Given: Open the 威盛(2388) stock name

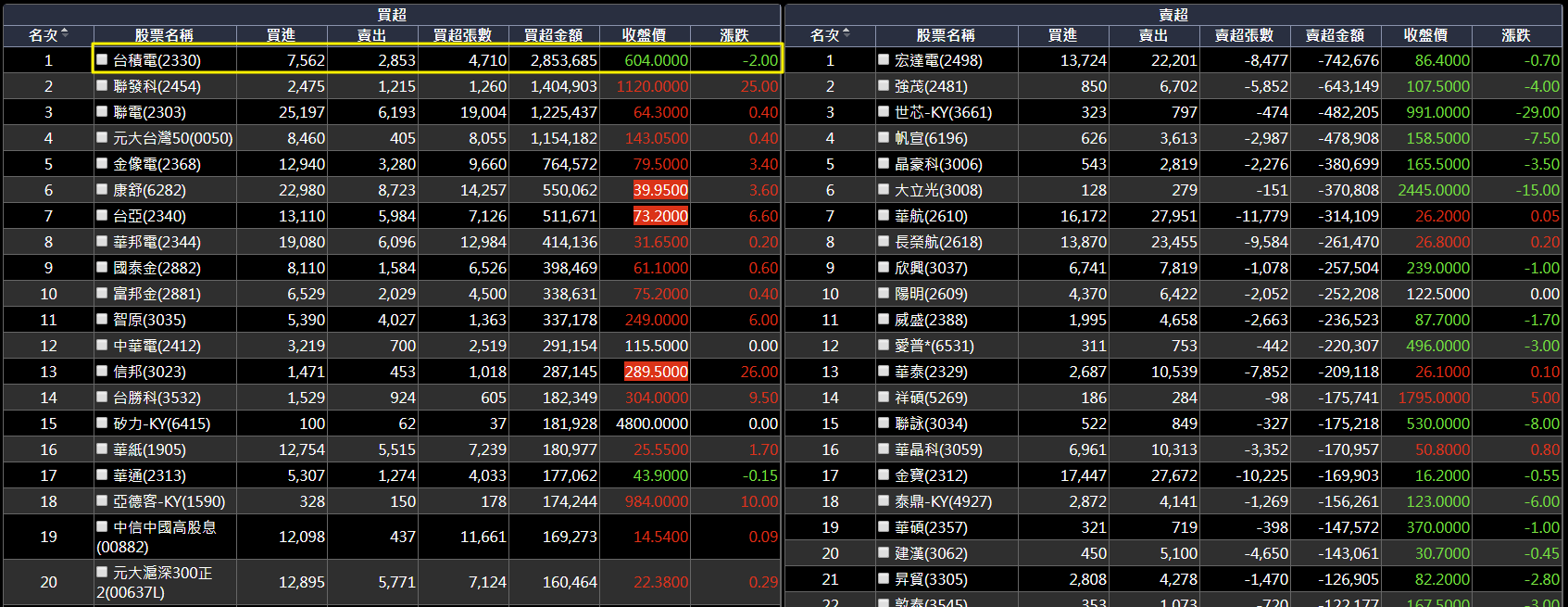Looking at the screenshot, I should [931, 320].
